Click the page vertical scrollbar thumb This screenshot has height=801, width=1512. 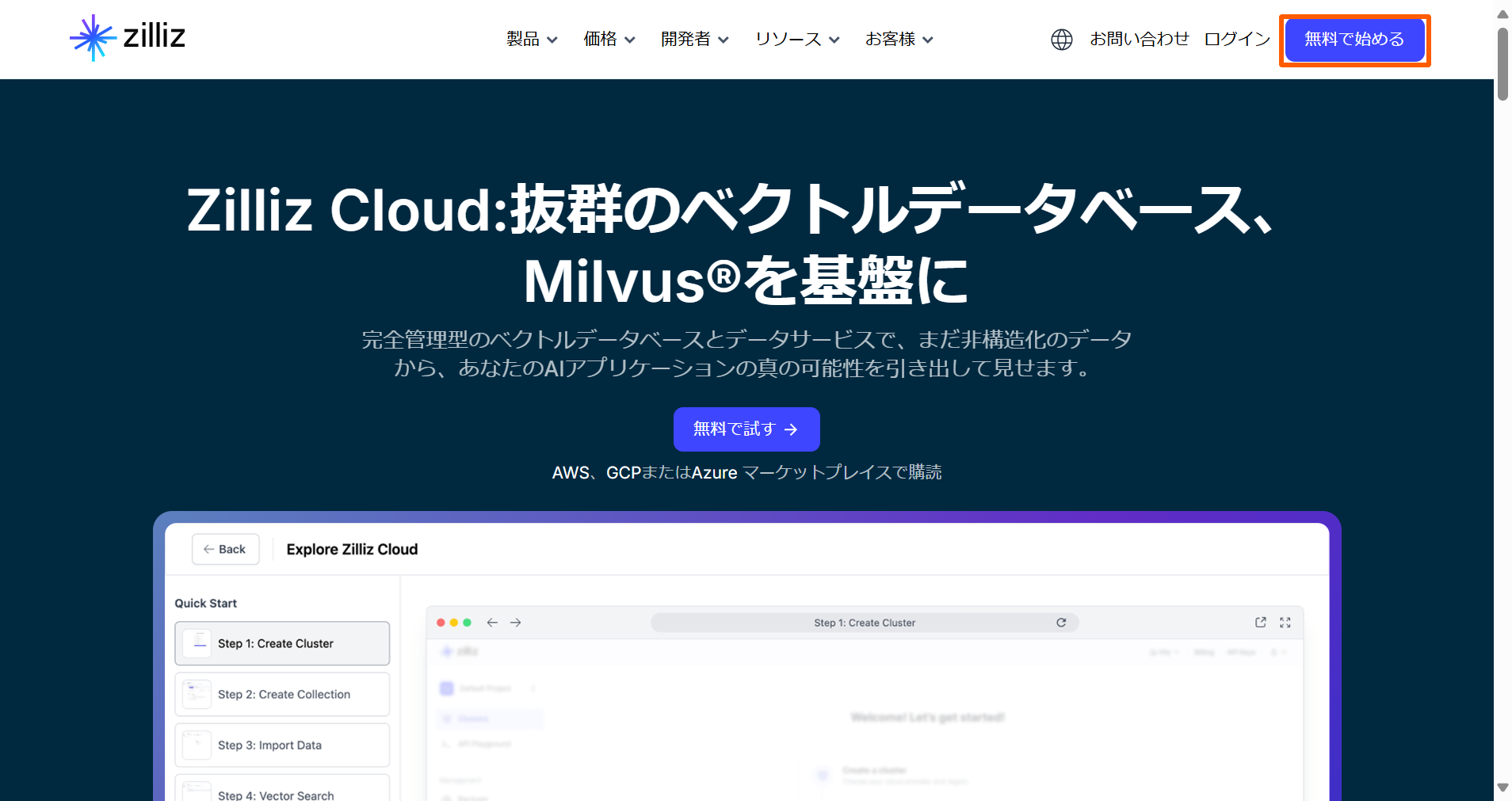[1502, 63]
